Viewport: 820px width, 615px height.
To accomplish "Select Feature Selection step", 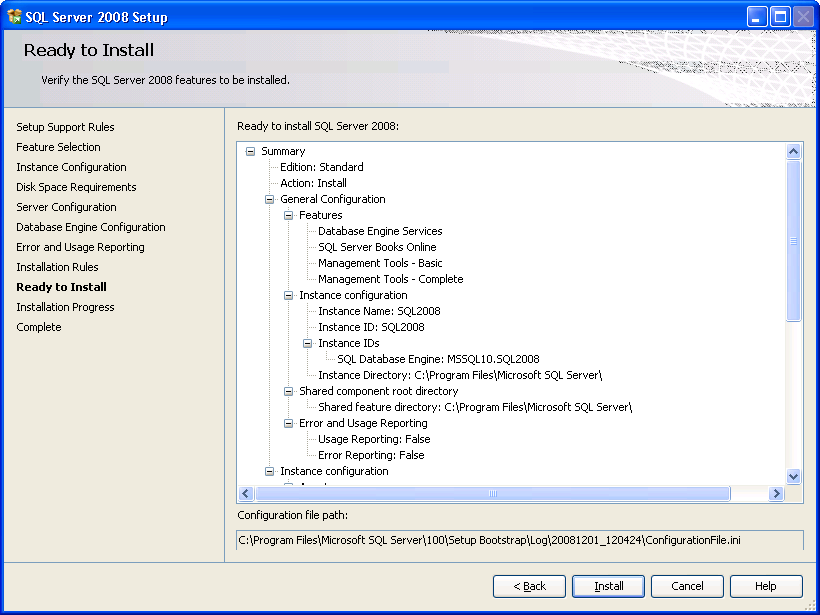I will click(x=59, y=147).
